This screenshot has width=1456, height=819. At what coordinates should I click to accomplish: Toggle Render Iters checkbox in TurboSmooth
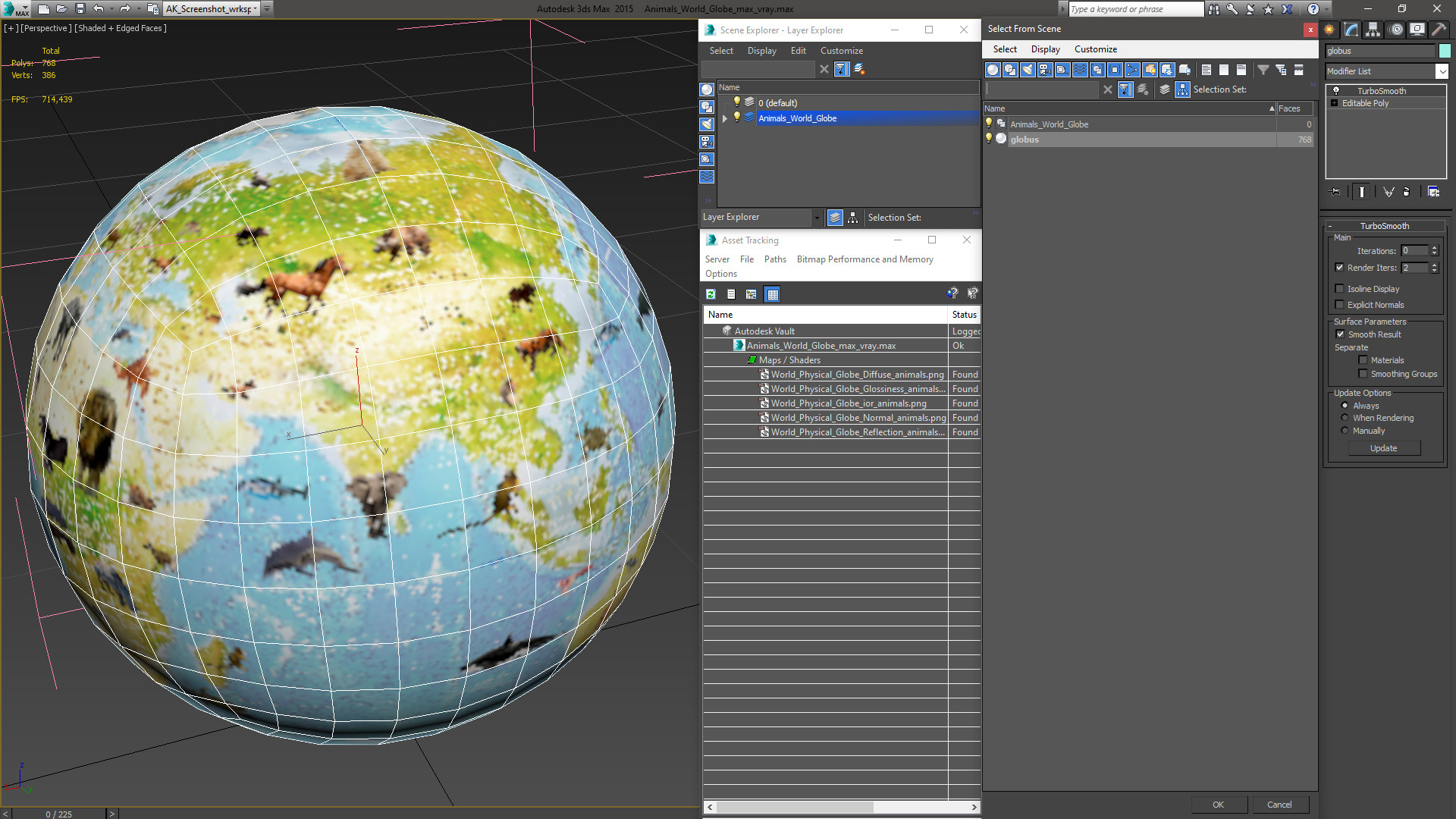[x=1339, y=268]
